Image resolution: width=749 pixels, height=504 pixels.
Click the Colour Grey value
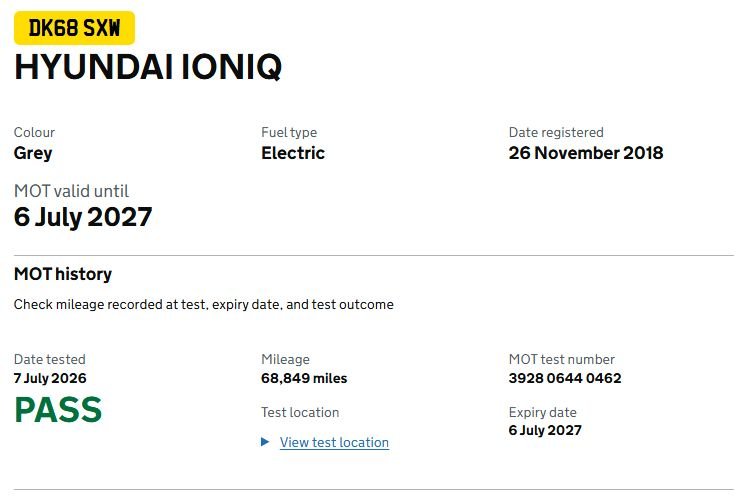33,153
